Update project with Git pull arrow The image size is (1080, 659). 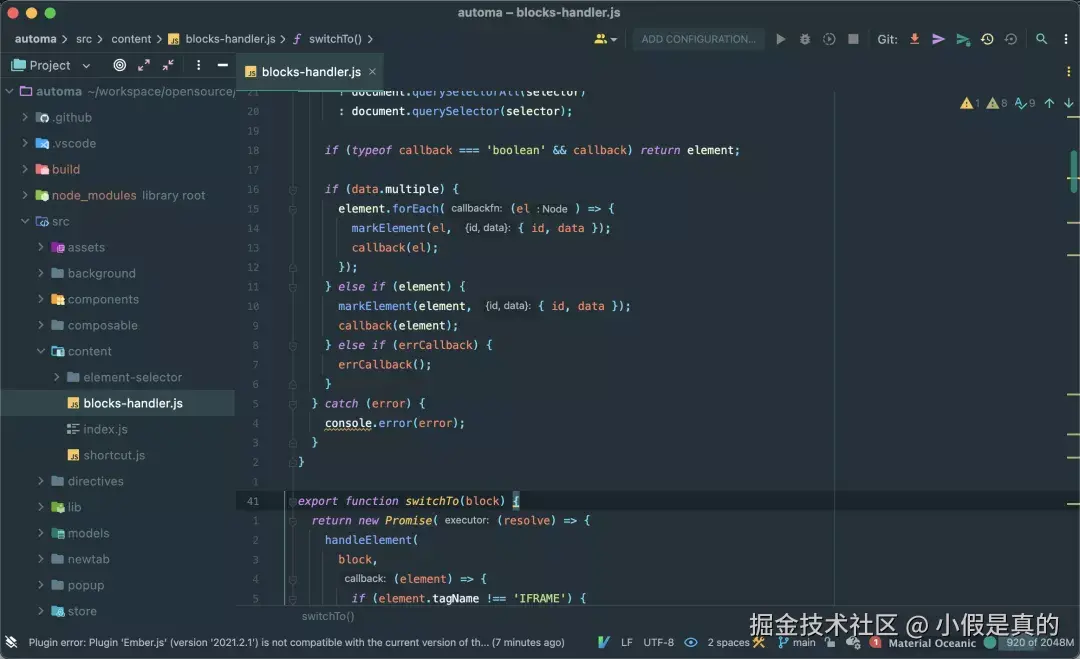915,39
